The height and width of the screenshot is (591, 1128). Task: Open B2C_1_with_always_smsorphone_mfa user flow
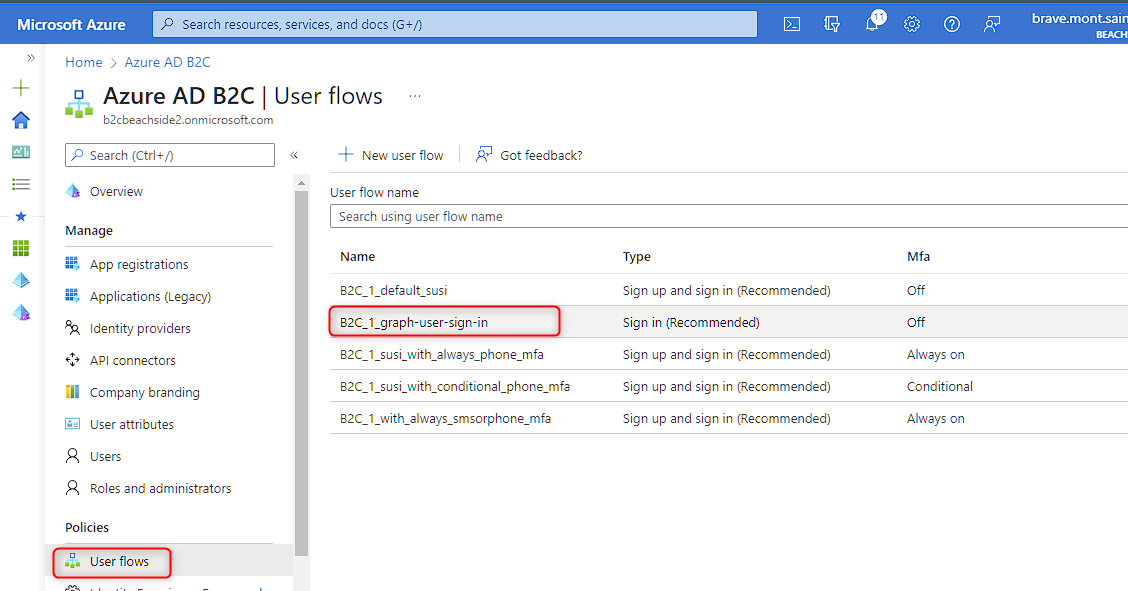(445, 418)
